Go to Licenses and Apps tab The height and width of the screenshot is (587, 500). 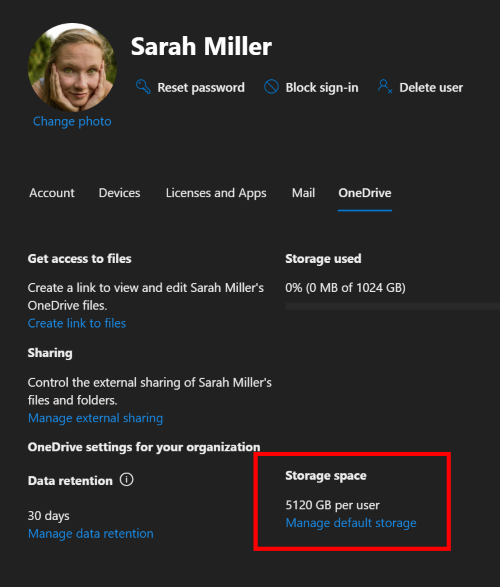(216, 193)
